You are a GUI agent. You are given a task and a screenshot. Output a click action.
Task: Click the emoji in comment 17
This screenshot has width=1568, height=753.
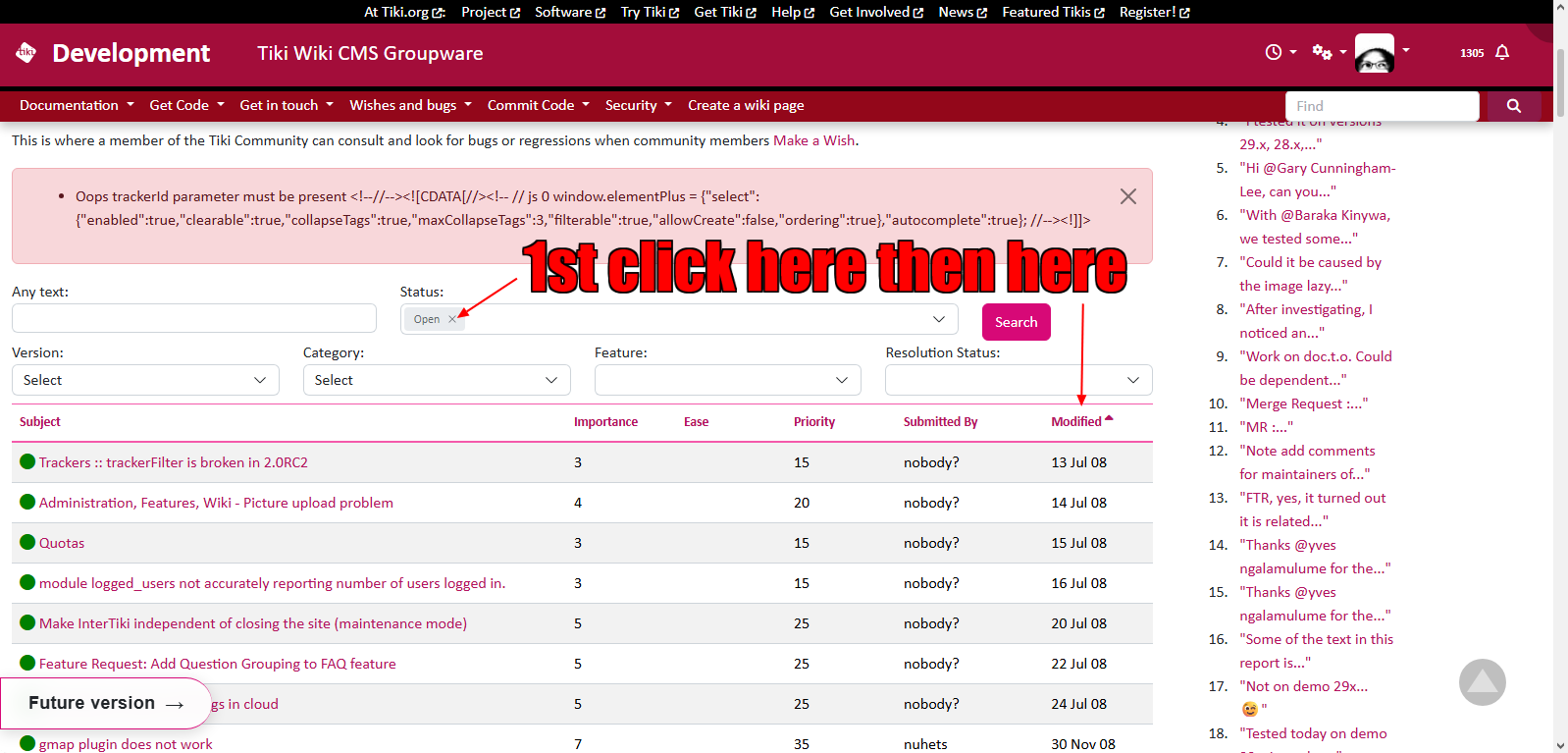[1249, 709]
